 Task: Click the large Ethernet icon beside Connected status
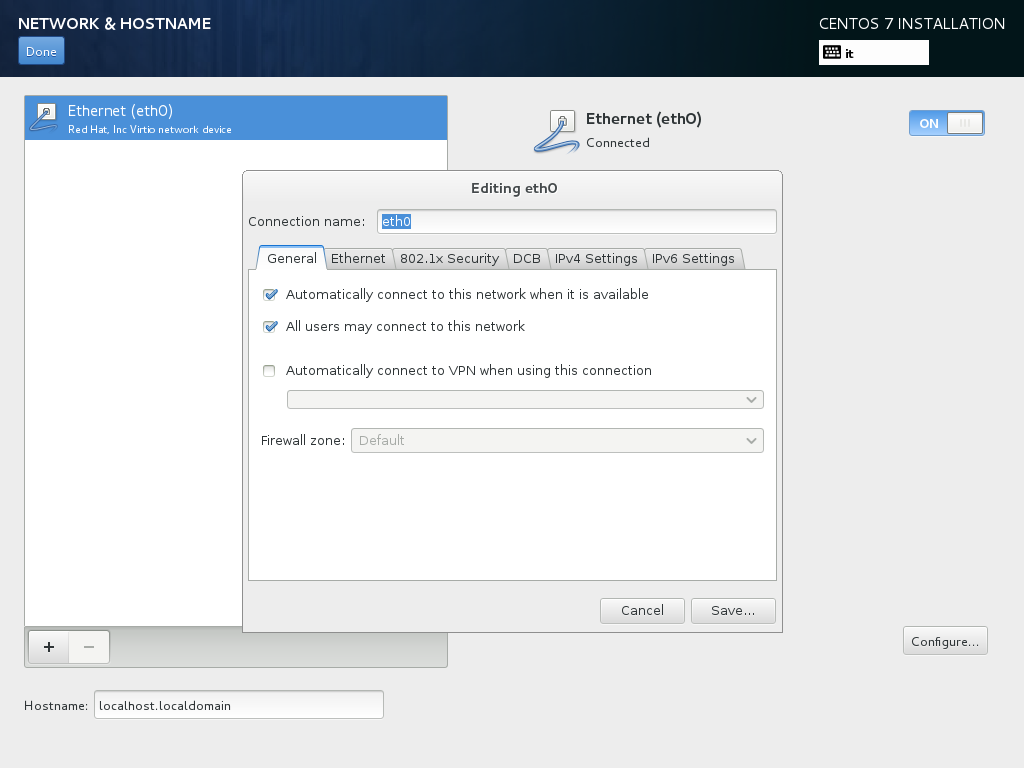point(557,131)
